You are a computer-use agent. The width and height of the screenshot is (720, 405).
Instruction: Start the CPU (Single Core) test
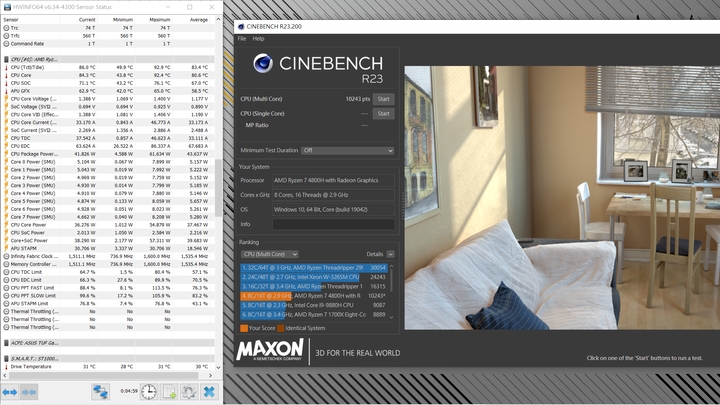[383, 113]
